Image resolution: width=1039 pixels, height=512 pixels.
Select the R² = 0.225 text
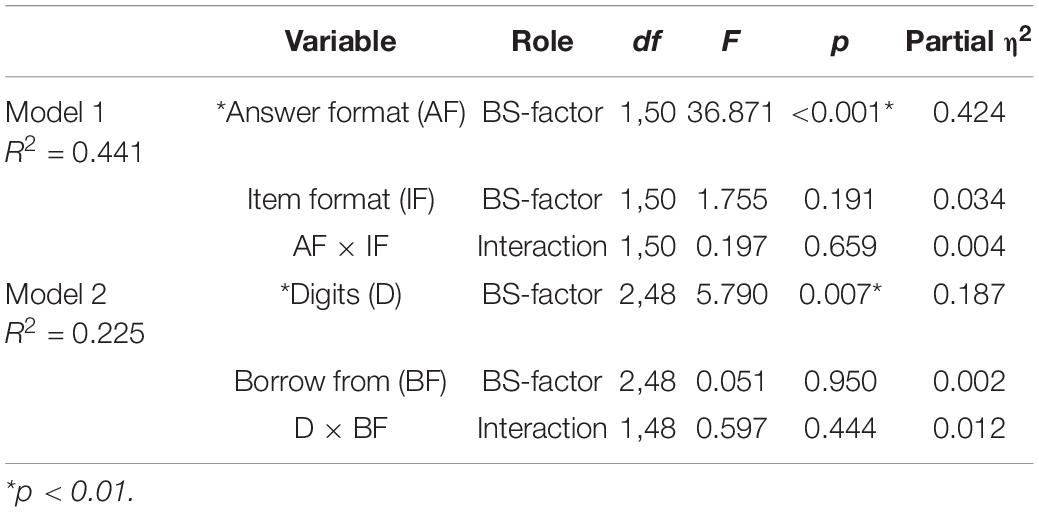click(x=74, y=333)
